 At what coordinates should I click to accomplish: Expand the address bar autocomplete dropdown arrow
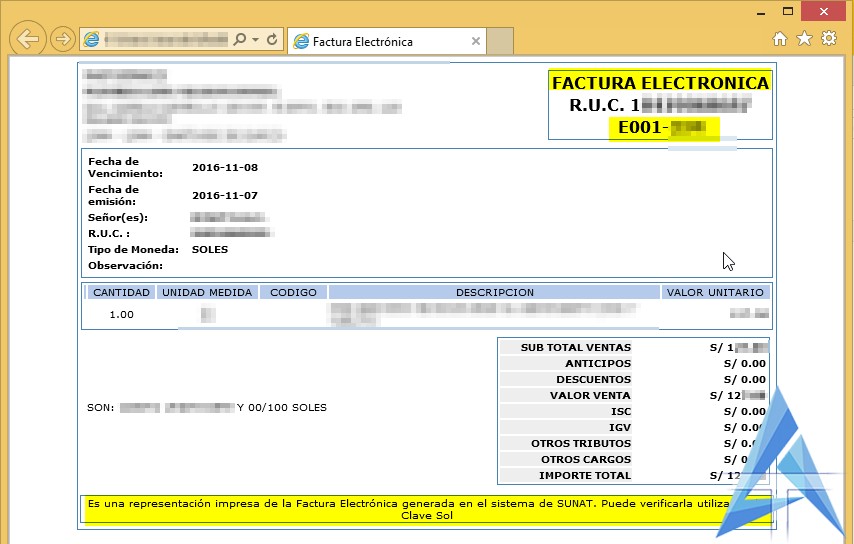pos(256,40)
